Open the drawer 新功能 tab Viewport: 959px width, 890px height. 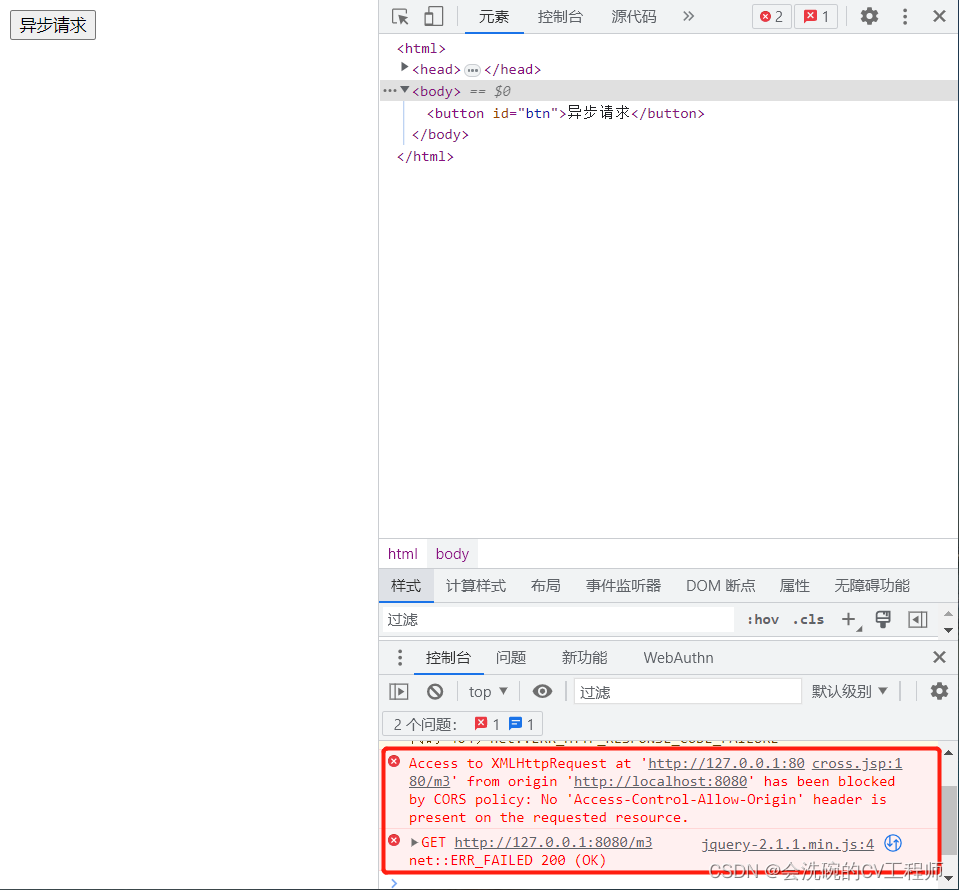click(x=584, y=658)
